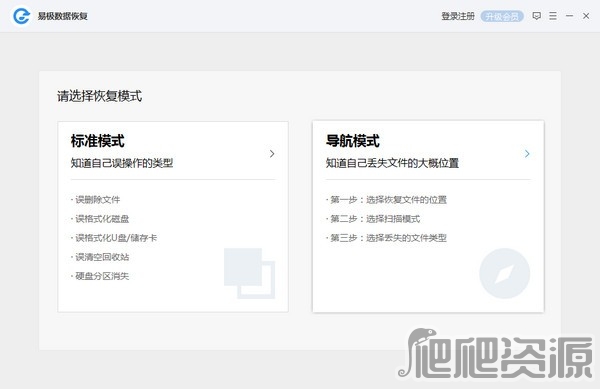
Task: Click the compass icon in 导航模式
Action: pos(504,273)
